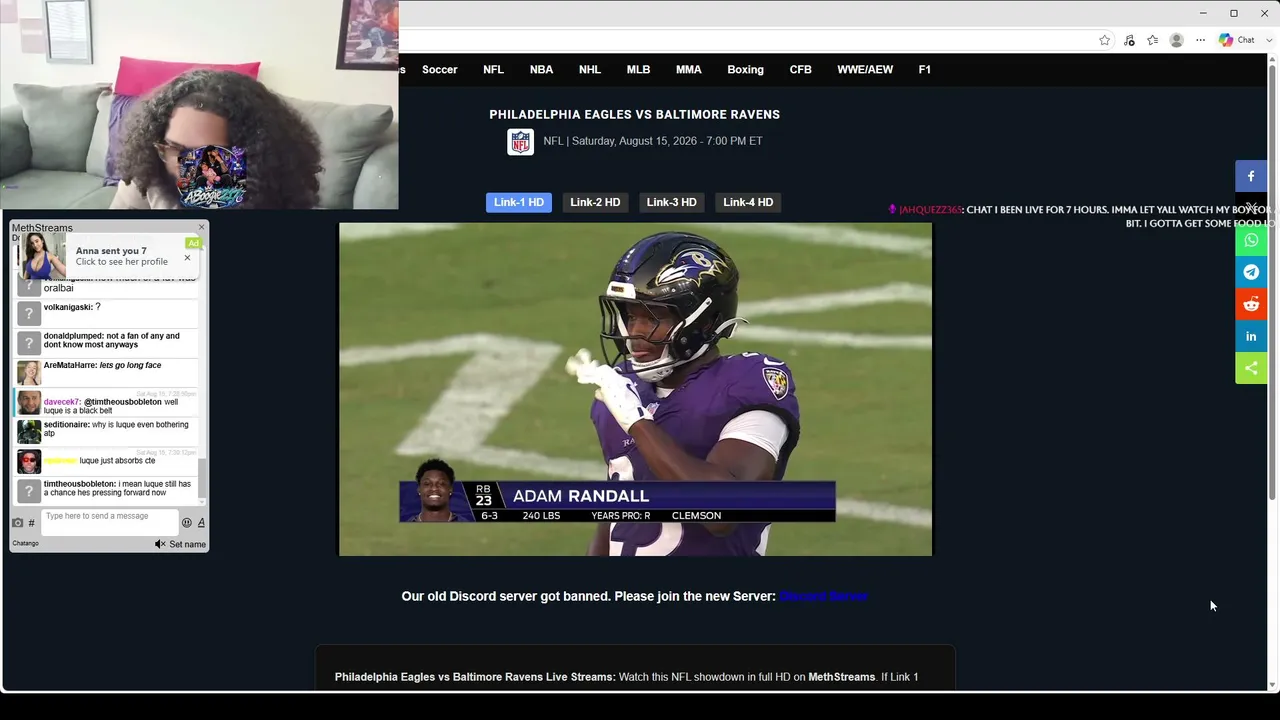Go to the MMA streams menu
1280x720 pixels.
[x=688, y=69]
